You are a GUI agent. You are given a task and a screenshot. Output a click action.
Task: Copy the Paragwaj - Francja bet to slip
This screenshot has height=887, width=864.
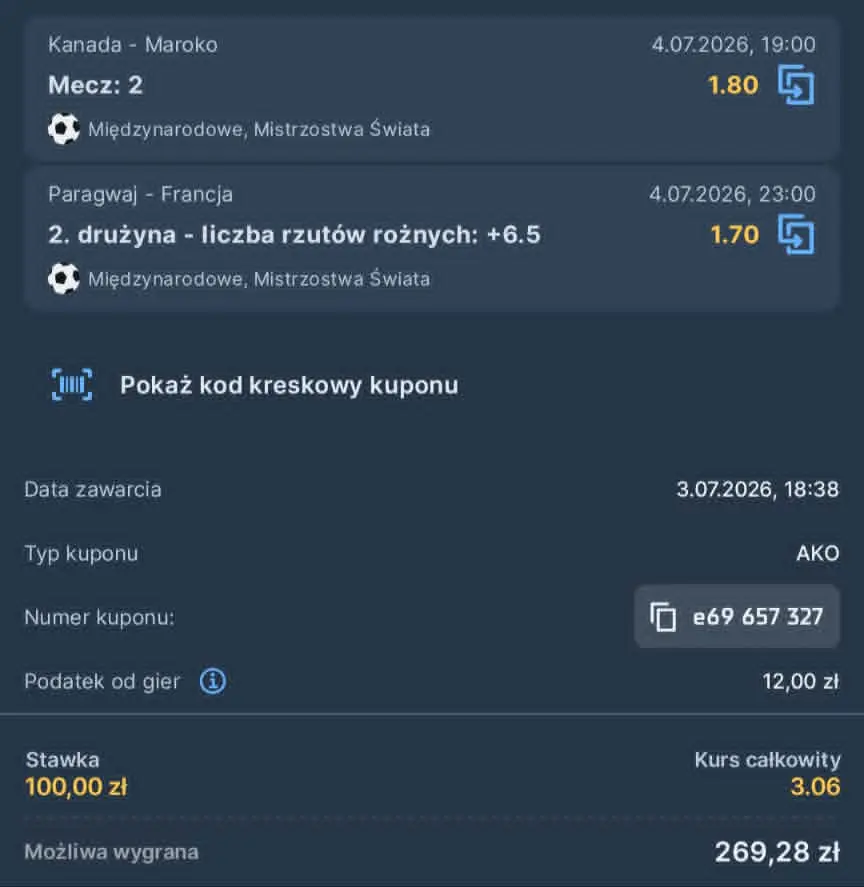point(796,234)
